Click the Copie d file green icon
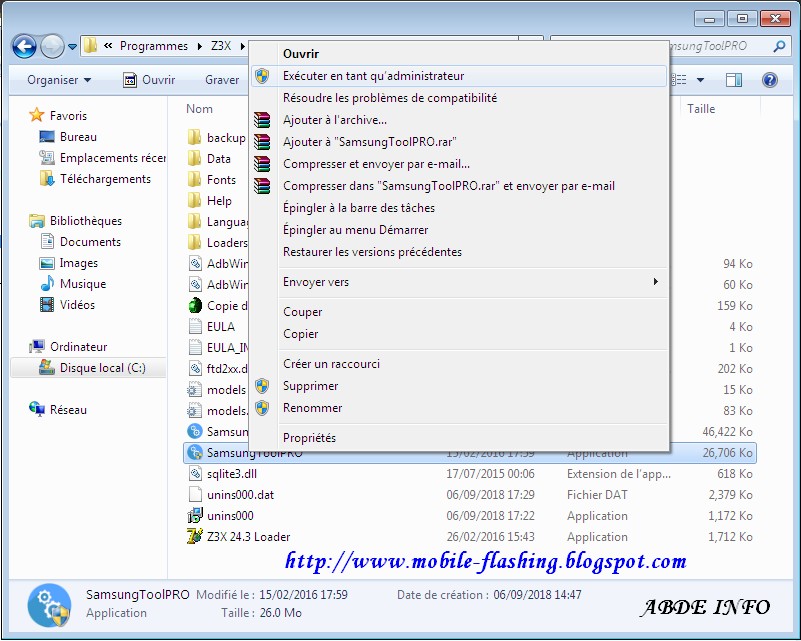Viewport: 801px width, 641px height. point(195,305)
